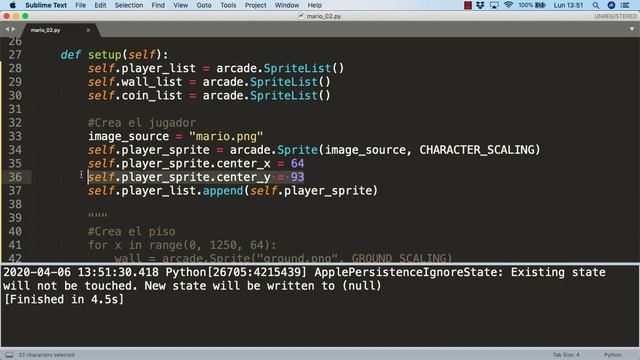
Task: Click on the setup function name
Action: [104, 55]
